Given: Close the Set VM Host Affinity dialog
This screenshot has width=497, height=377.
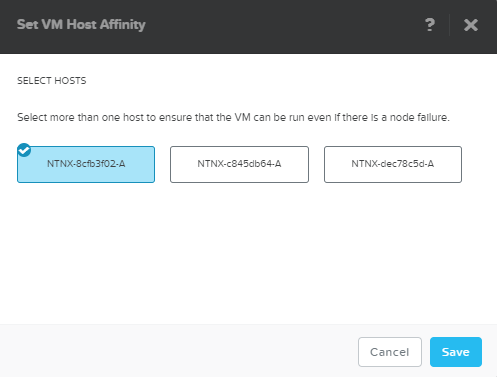Looking at the screenshot, I should tap(471, 25).
